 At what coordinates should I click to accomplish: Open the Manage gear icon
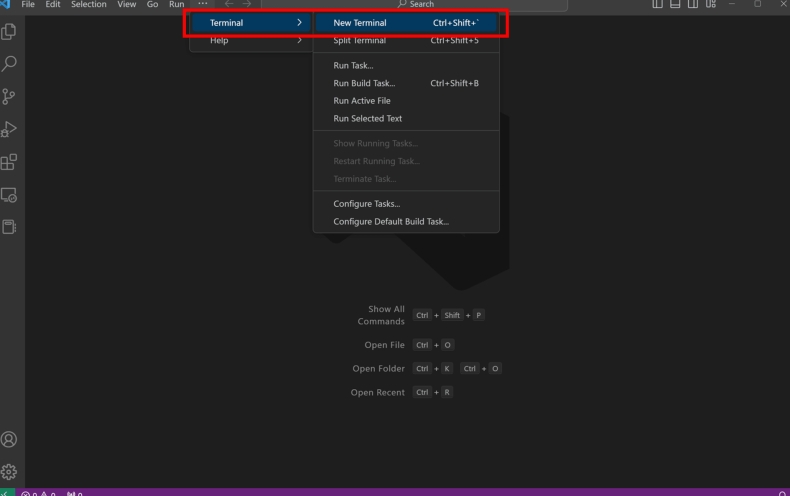pyautogui.click(x=11, y=471)
